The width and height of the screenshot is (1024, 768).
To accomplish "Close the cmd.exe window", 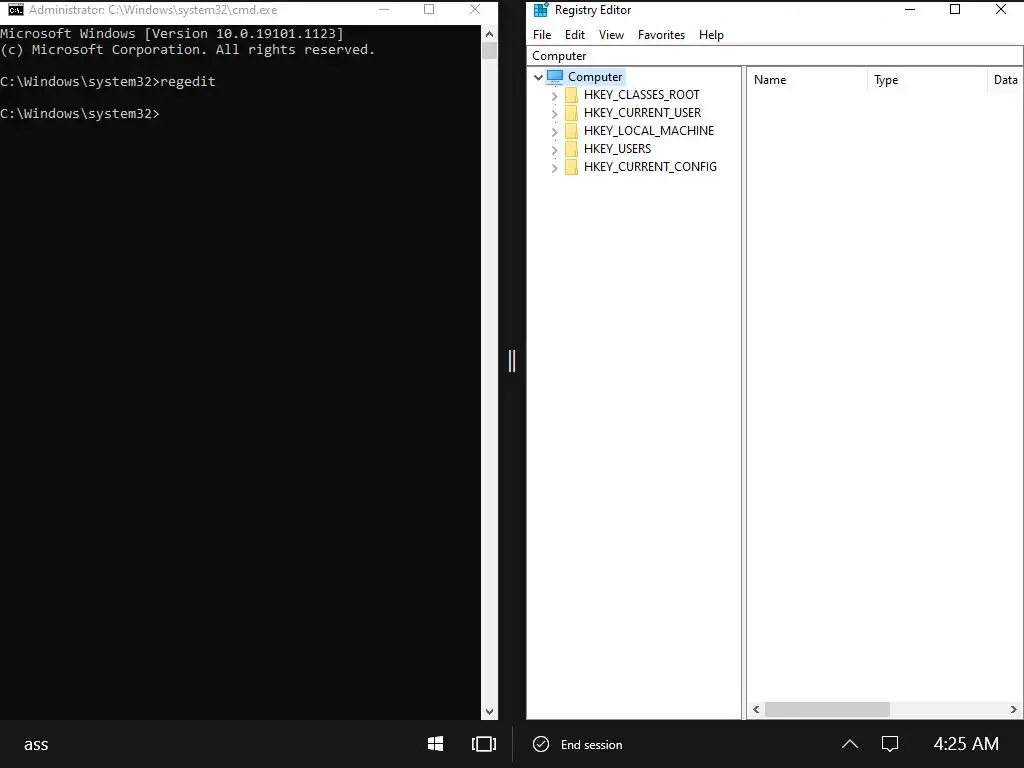I will [475, 9].
